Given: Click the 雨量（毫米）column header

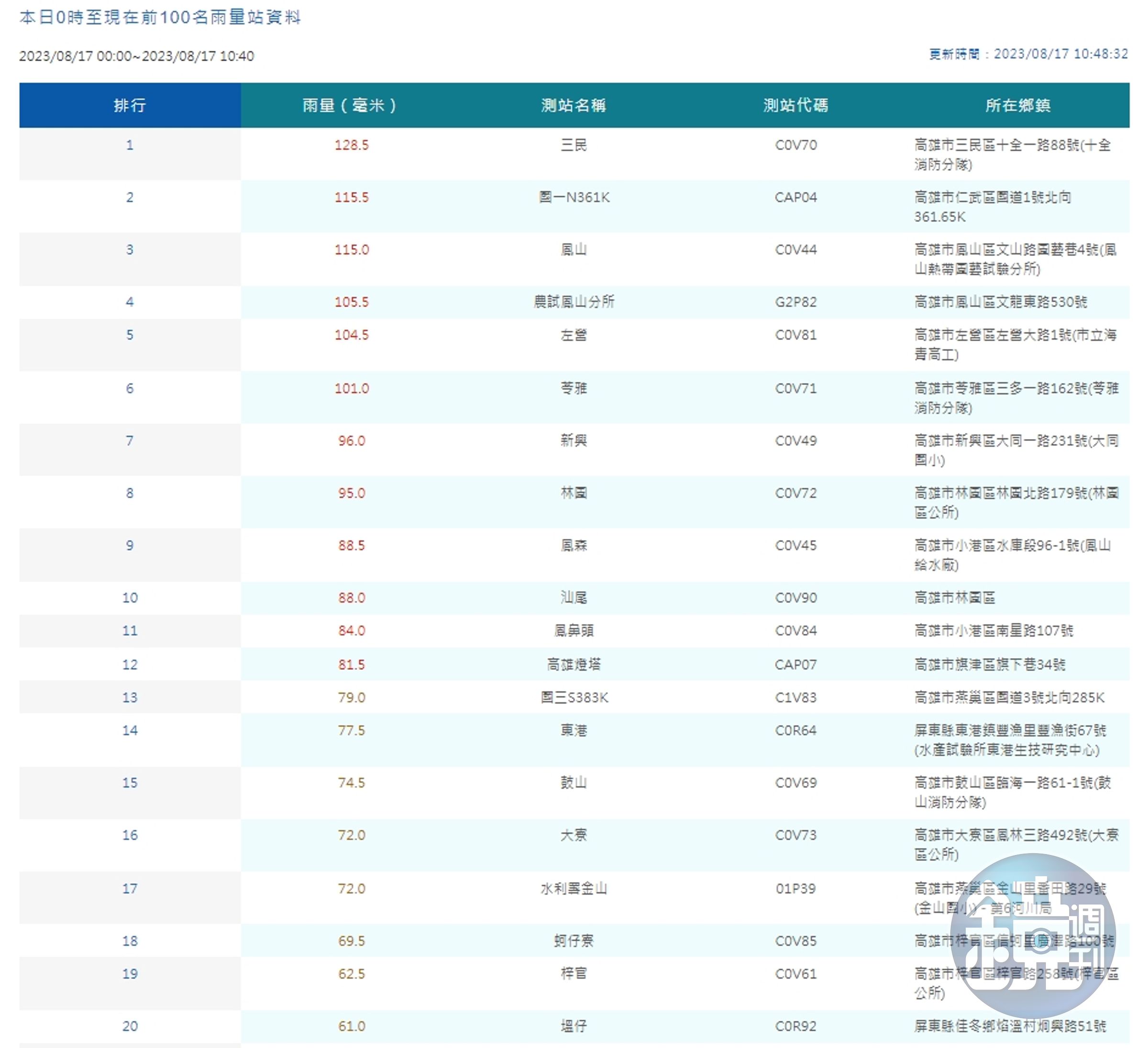Looking at the screenshot, I should [x=352, y=105].
